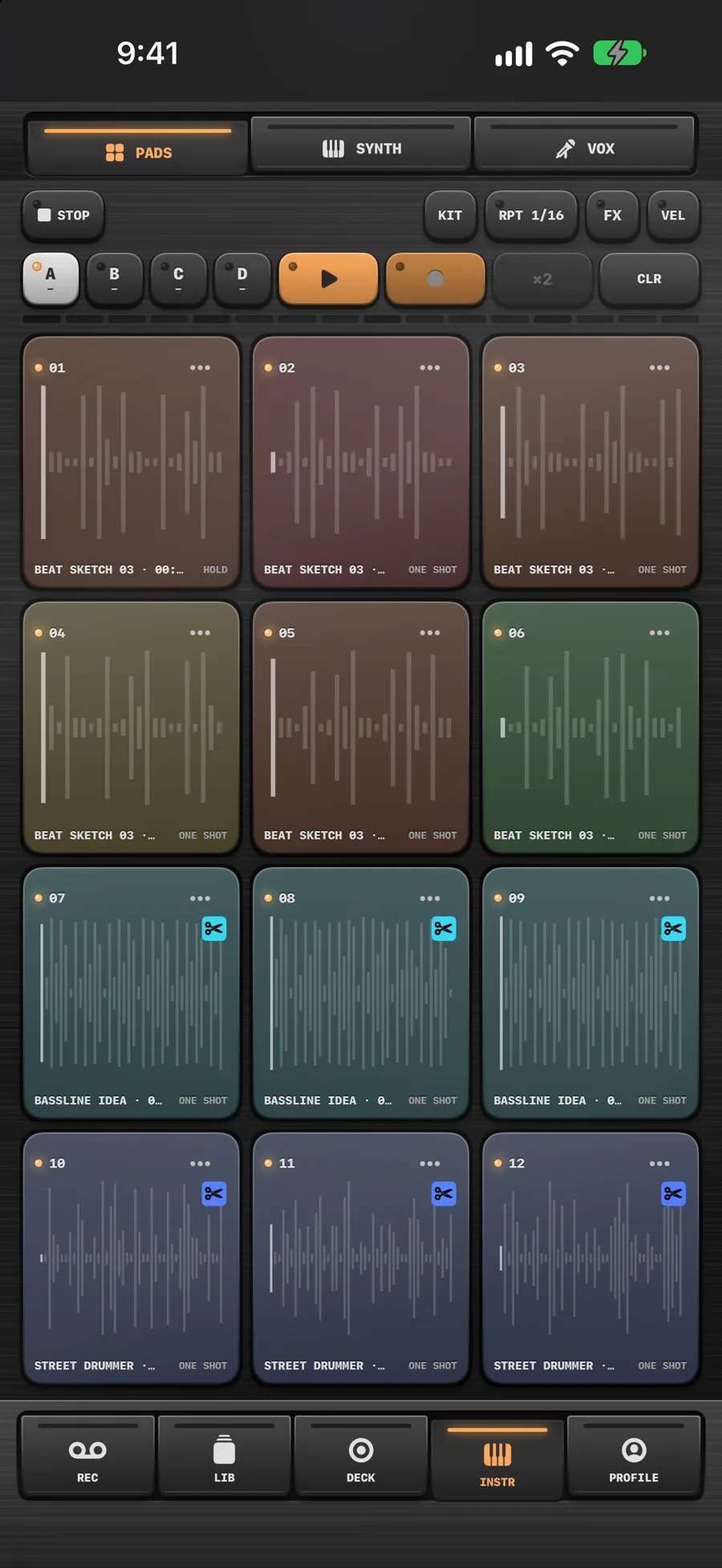Select pad bank B
Image resolution: width=722 pixels, height=1568 pixels.
pos(114,279)
